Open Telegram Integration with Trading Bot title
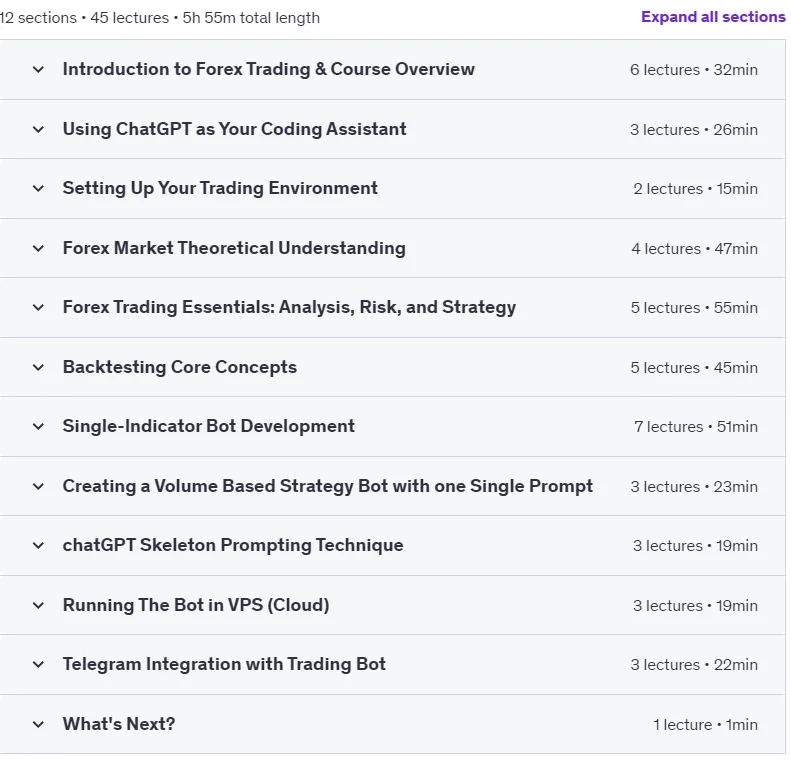The width and height of the screenshot is (791, 761). tap(224, 664)
